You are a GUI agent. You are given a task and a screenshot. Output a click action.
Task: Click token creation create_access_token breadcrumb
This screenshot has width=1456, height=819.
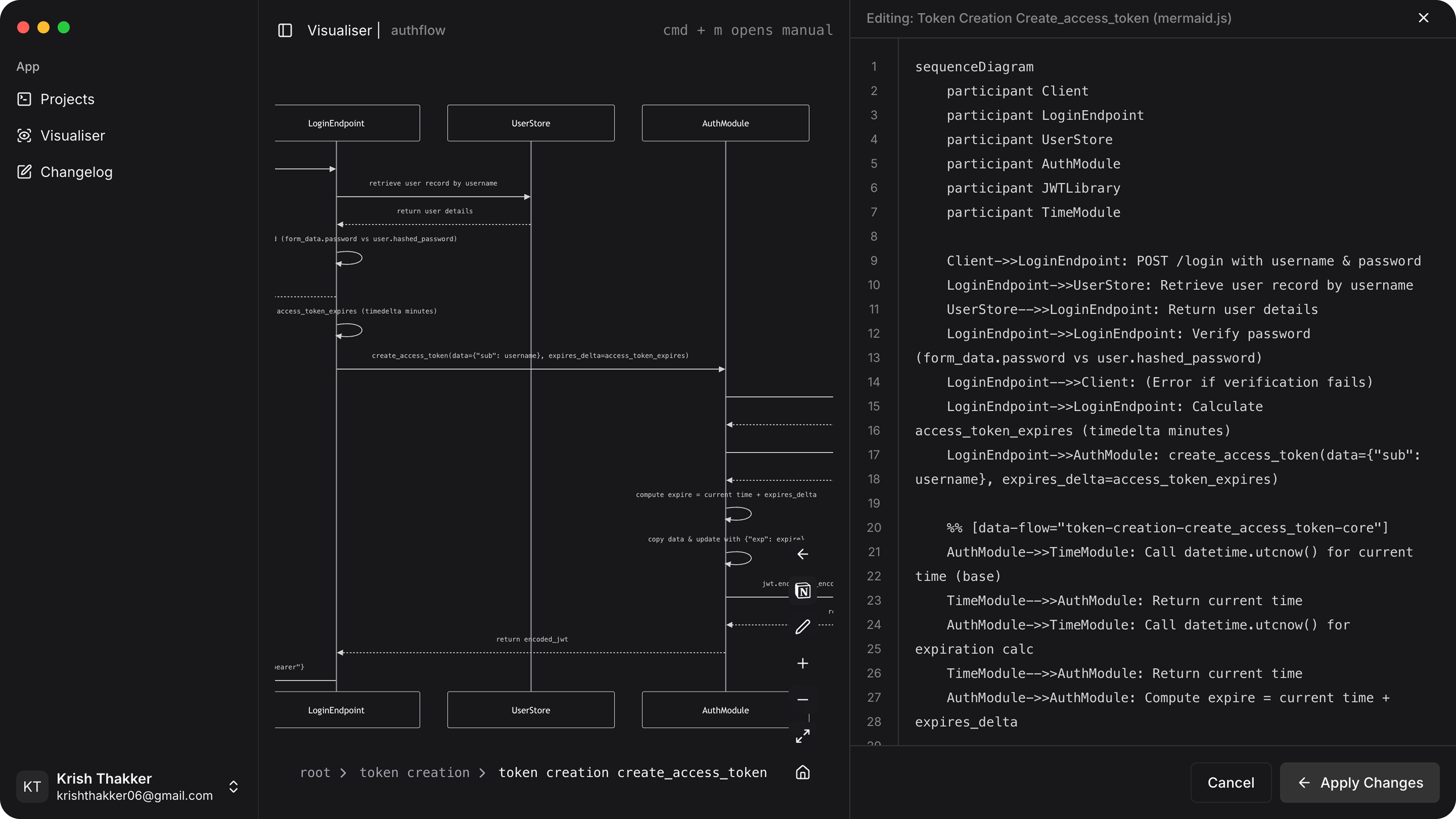632,773
